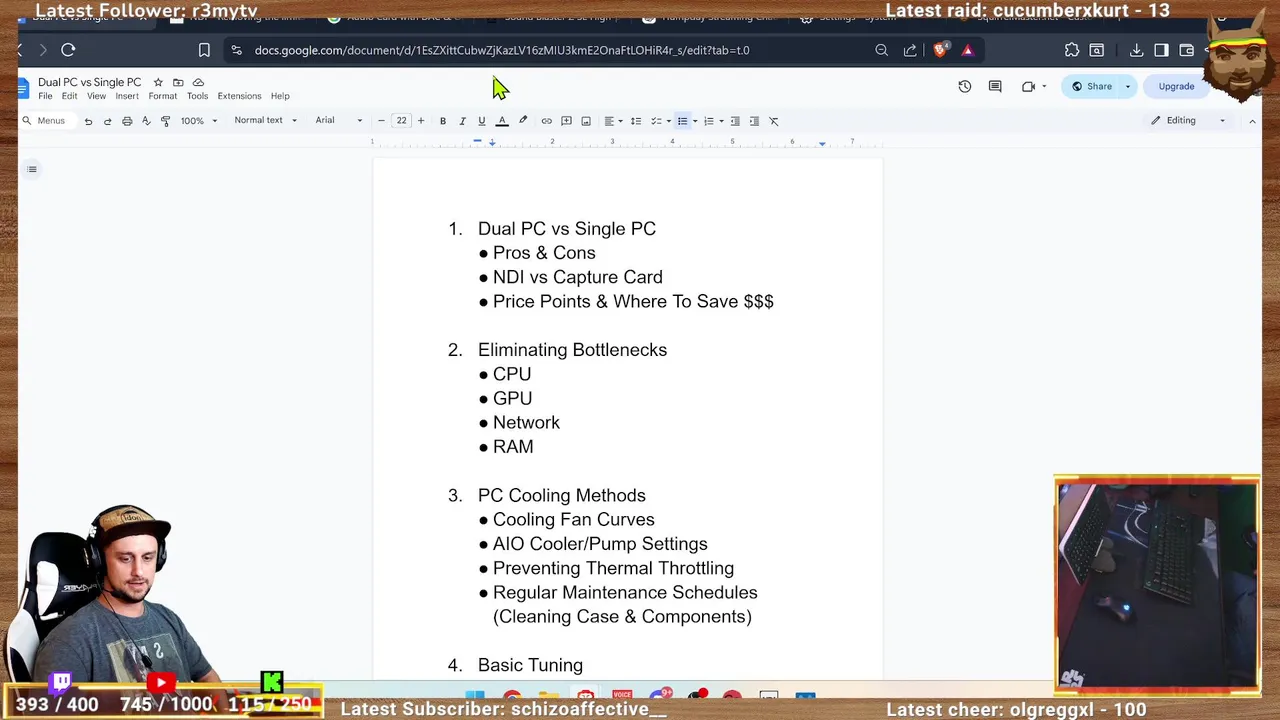This screenshot has width=1280, height=720.
Task: Click the Upgrade button
Action: tap(1176, 86)
